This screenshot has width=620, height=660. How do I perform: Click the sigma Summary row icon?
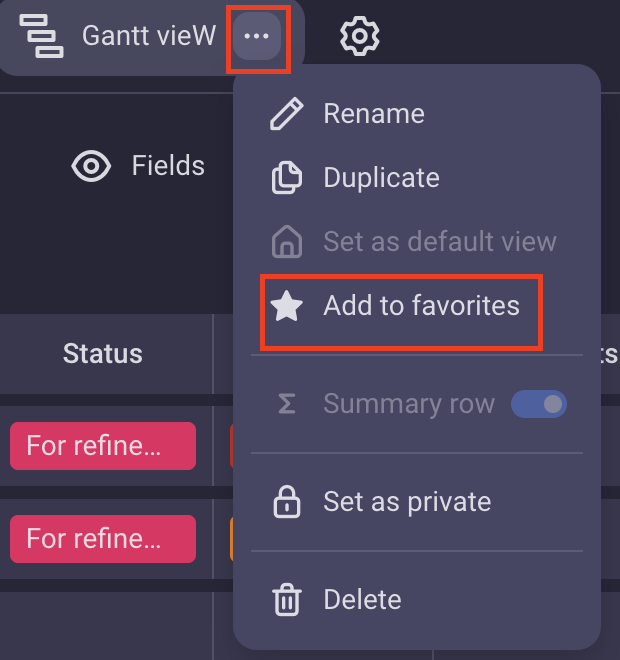tap(287, 404)
